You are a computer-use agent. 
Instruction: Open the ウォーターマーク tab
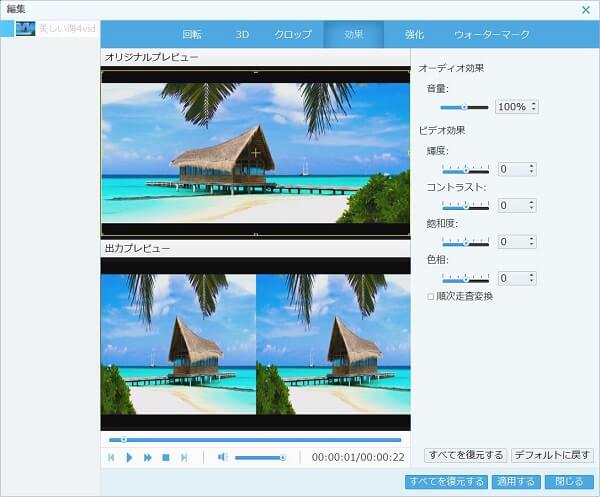tap(491, 34)
